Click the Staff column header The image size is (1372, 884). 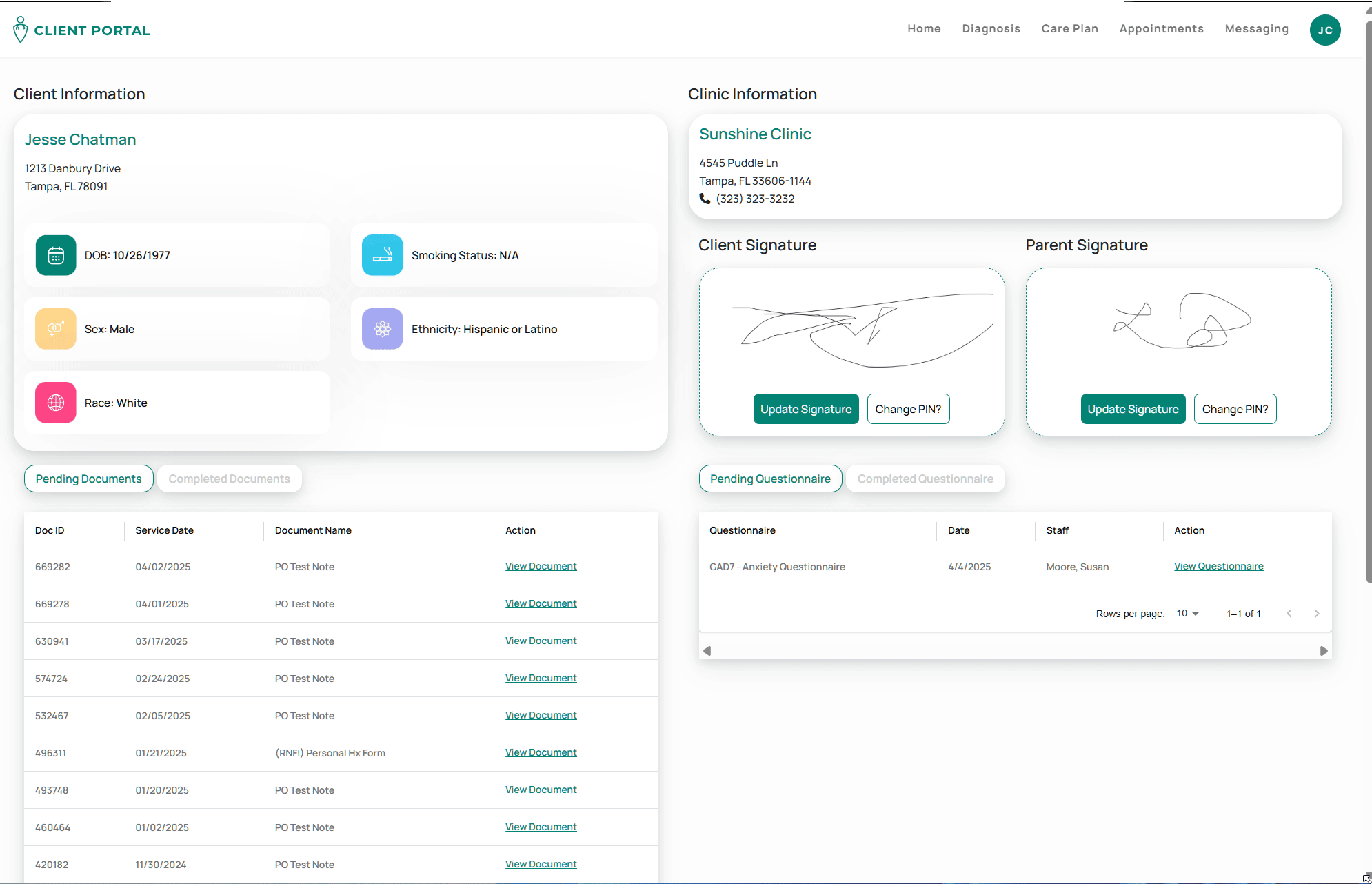point(1057,530)
